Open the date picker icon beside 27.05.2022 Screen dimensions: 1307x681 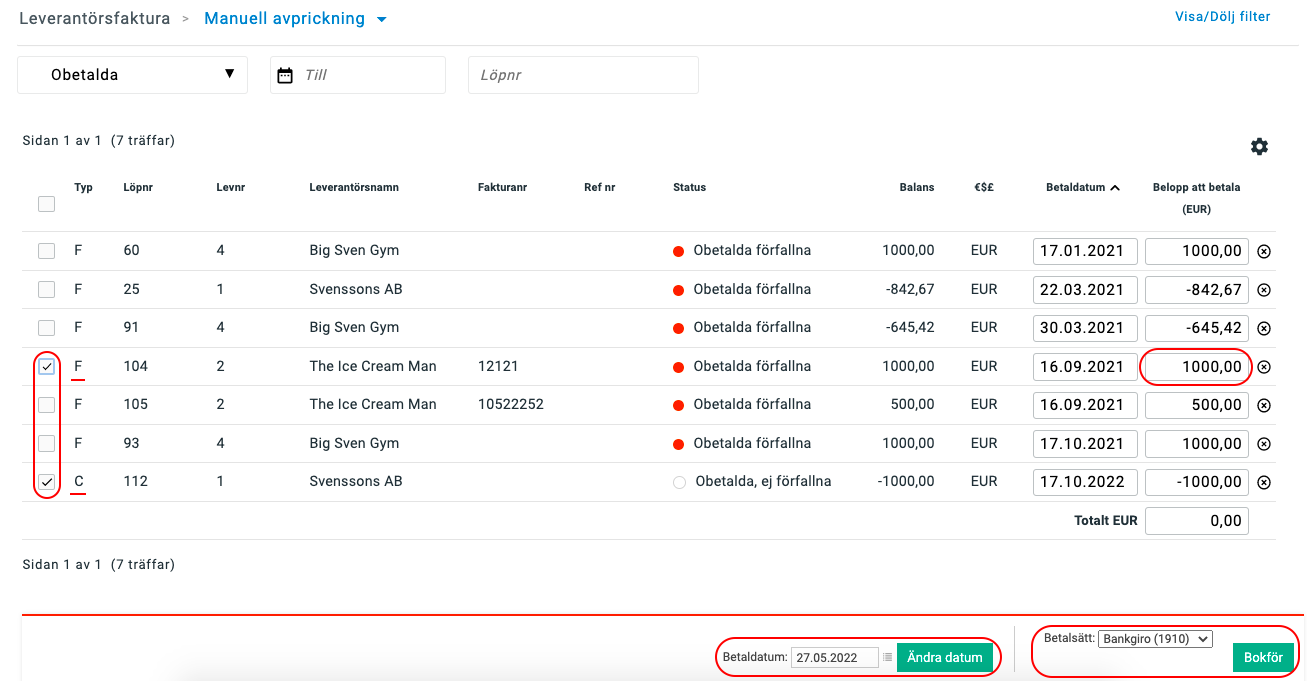pyautogui.click(x=887, y=657)
